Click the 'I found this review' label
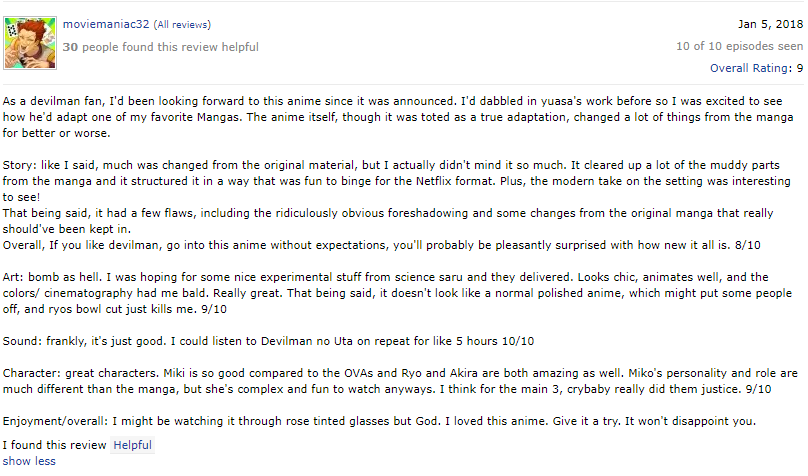 (54, 444)
